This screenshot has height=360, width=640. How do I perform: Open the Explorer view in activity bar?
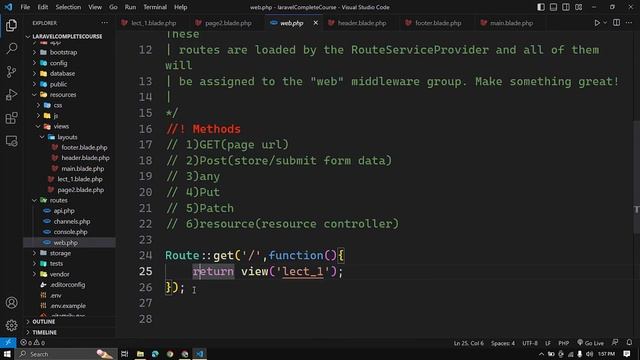coord(11,25)
